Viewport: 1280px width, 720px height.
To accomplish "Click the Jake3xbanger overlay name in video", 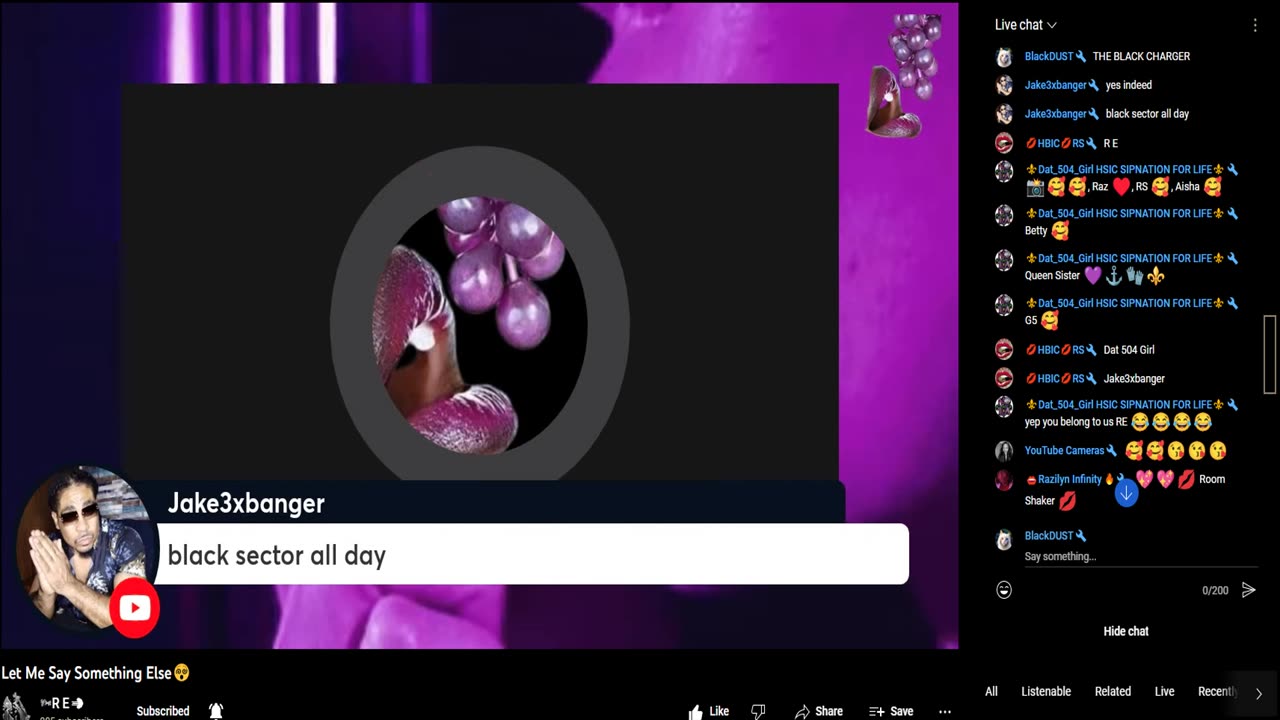I will pyautogui.click(x=246, y=503).
